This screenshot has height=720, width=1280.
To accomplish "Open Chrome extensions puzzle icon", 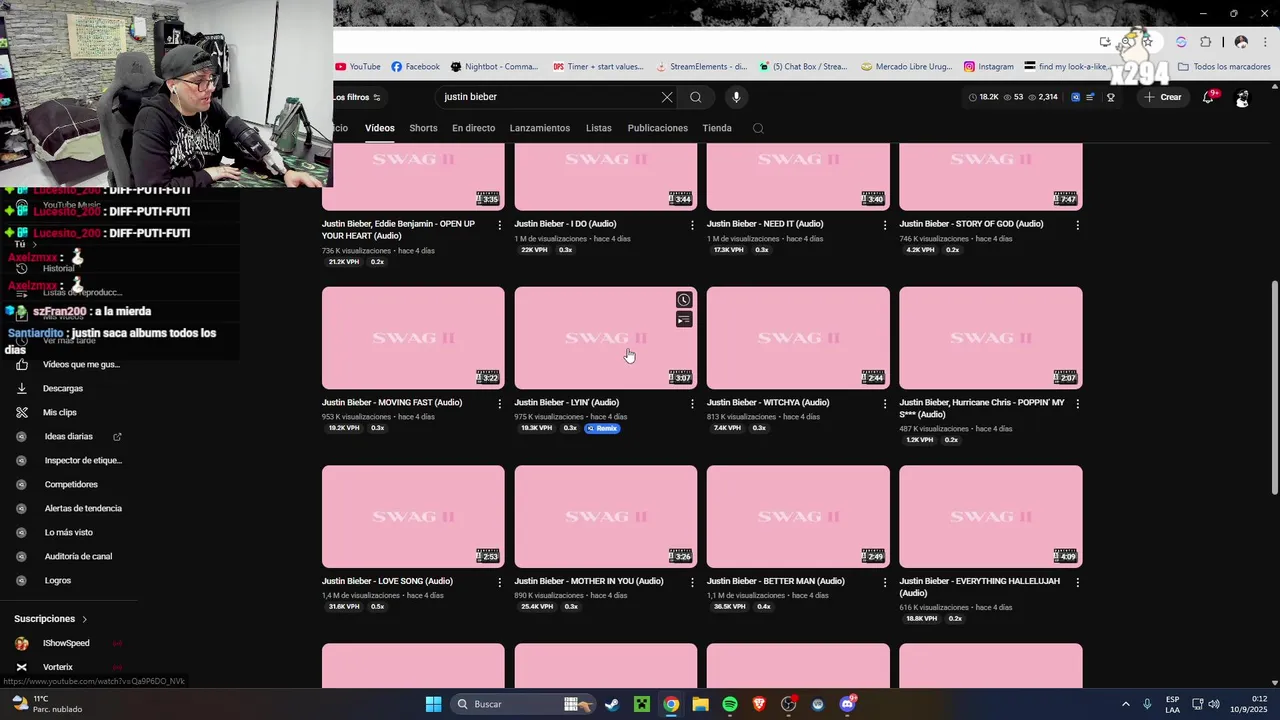I will click(1205, 42).
